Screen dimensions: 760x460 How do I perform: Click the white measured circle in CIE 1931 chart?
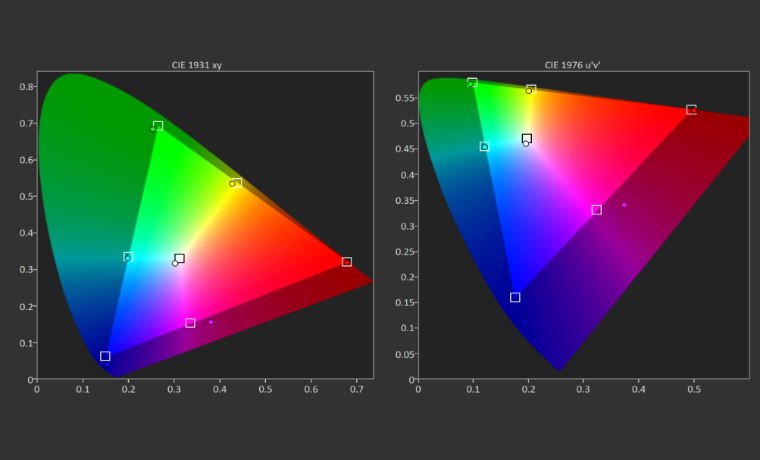[175, 263]
